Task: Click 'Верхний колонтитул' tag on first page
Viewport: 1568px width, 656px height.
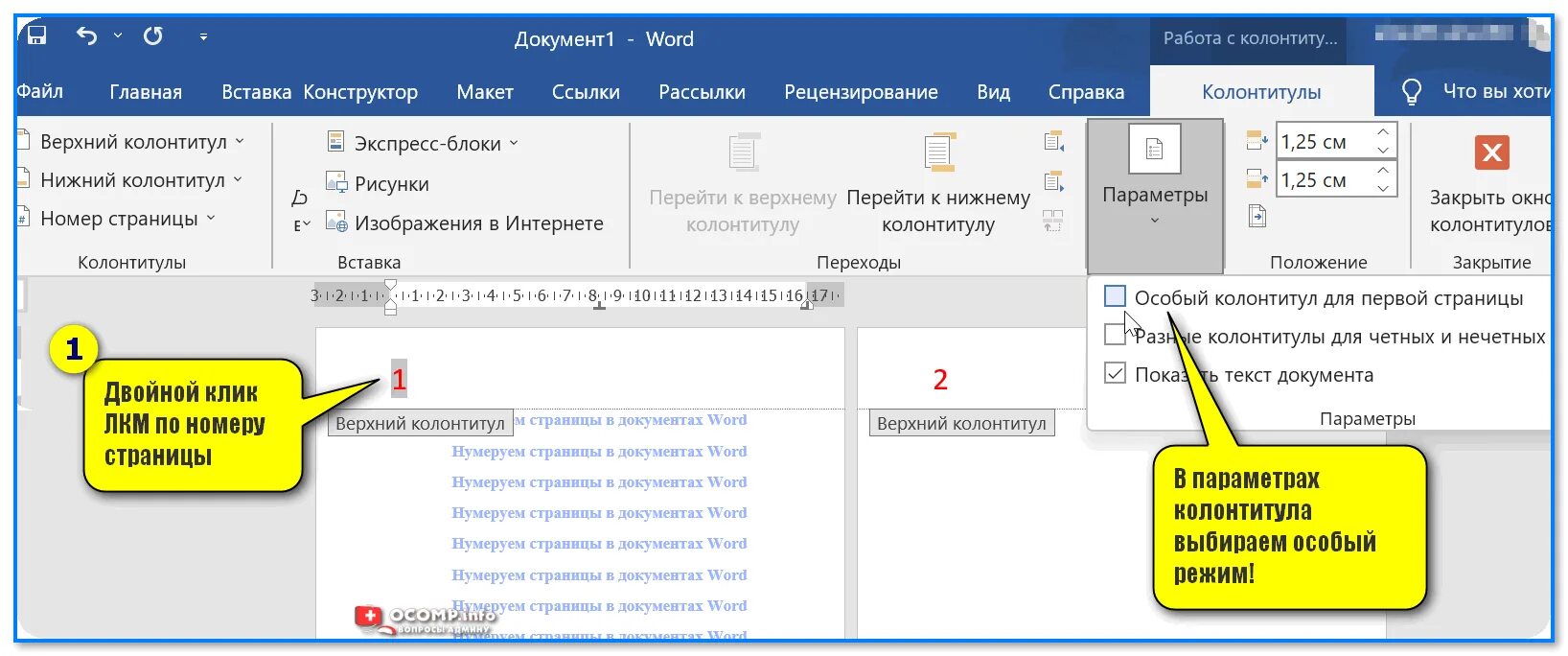Action: (x=420, y=423)
